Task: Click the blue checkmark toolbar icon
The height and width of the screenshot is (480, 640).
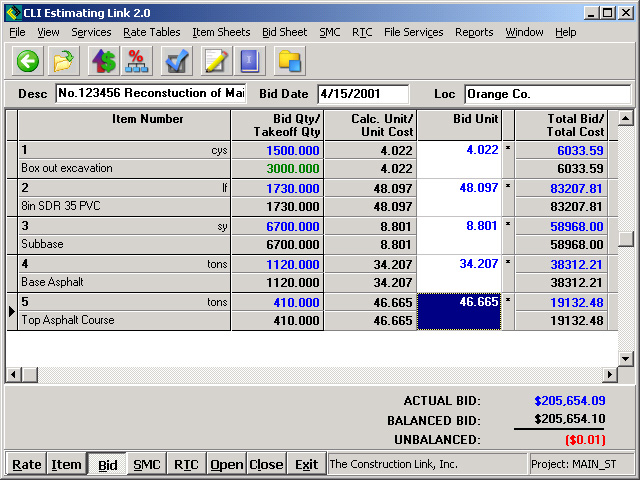Action: (x=178, y=61)
